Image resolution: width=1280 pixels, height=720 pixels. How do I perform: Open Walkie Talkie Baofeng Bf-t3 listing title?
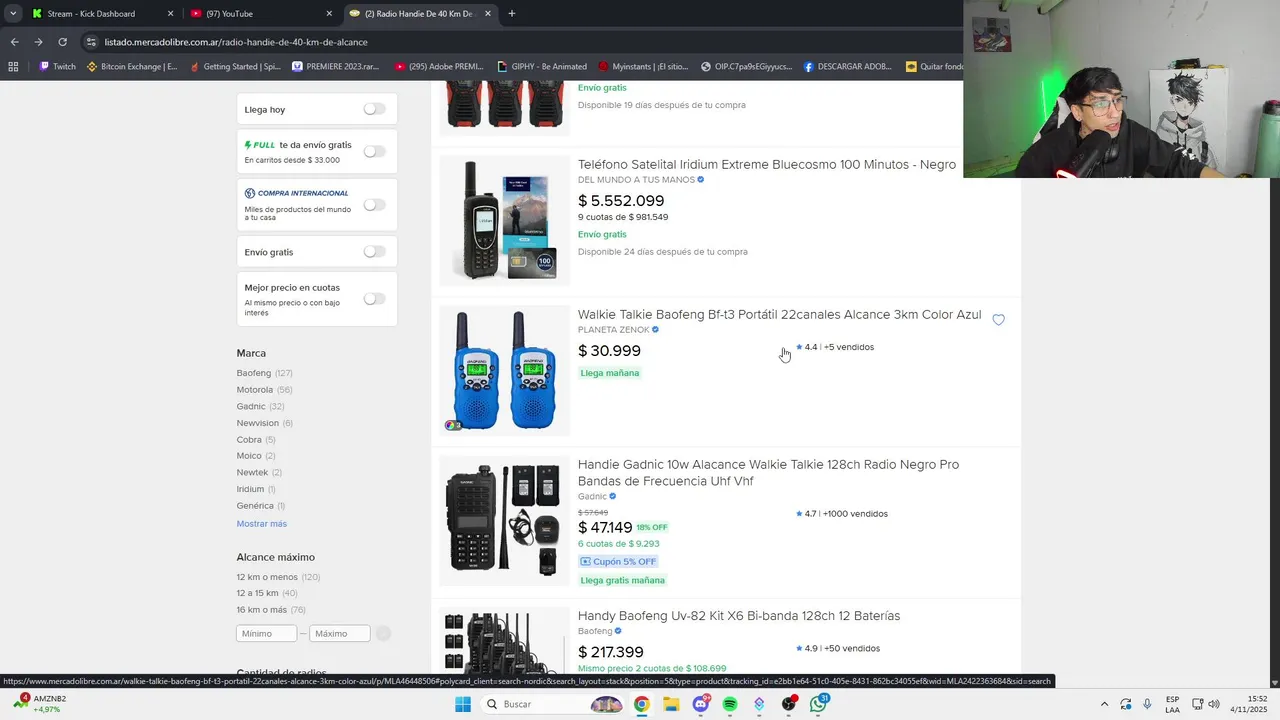coord(779,314)
